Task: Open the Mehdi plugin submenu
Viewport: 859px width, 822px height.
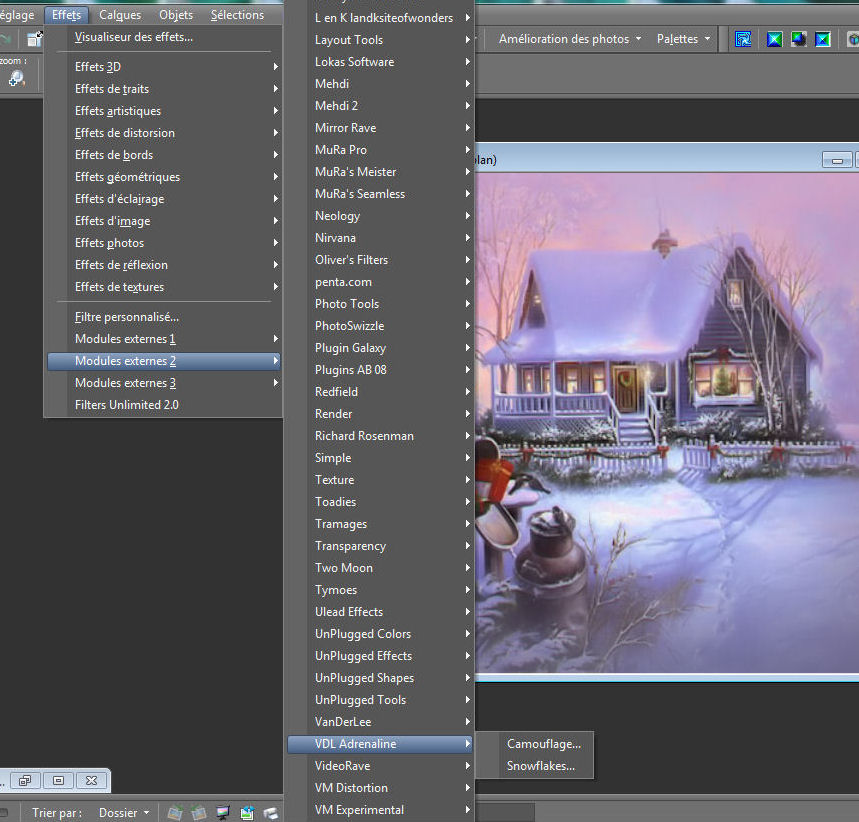Action: (380, 84)
